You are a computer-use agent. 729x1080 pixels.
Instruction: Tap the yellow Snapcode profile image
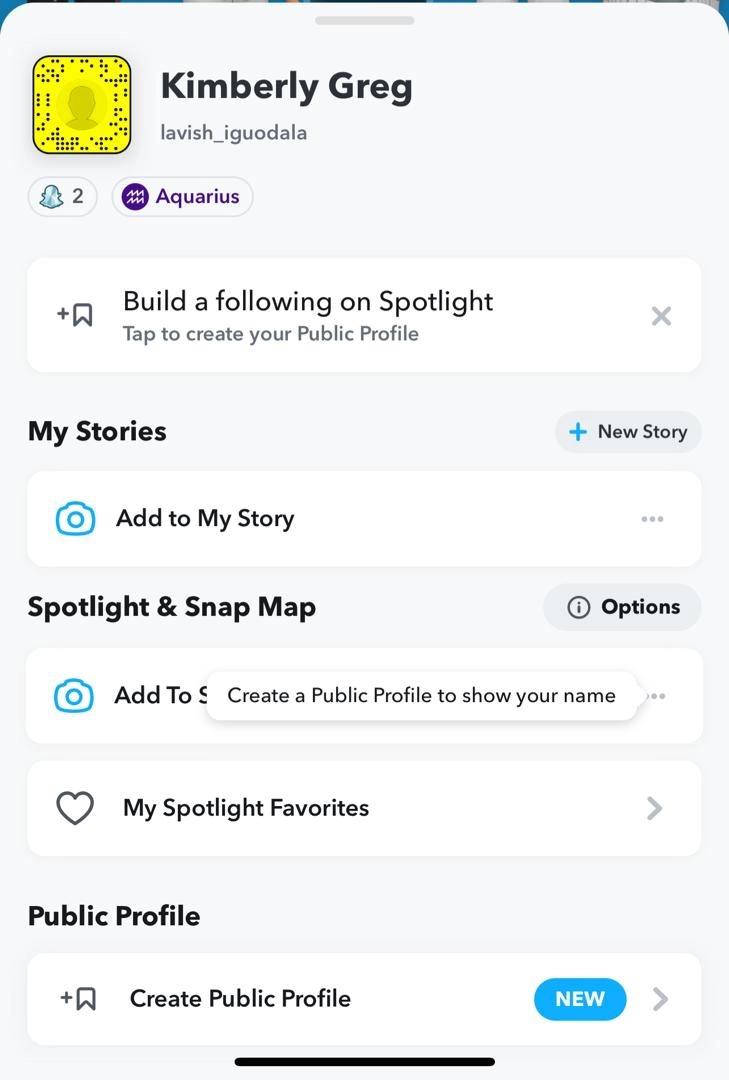(x=82, y=105)
